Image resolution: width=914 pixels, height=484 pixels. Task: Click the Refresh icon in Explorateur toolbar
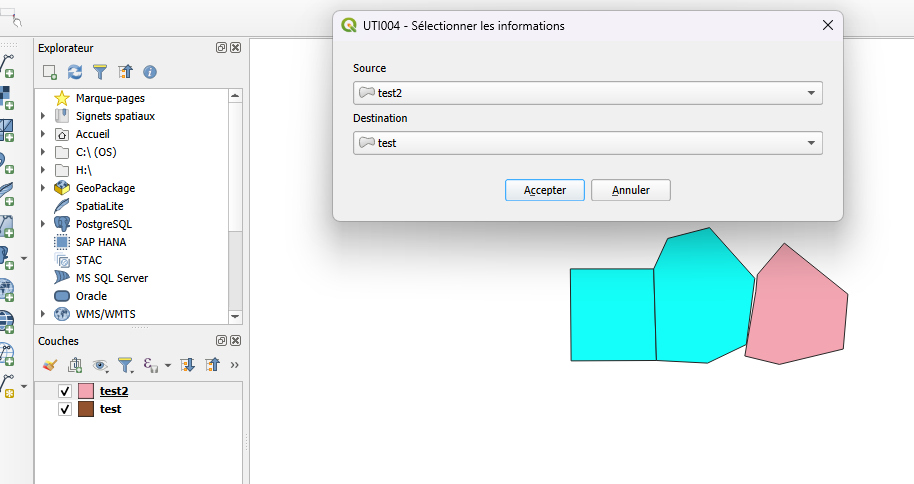(x=75, y=72)
